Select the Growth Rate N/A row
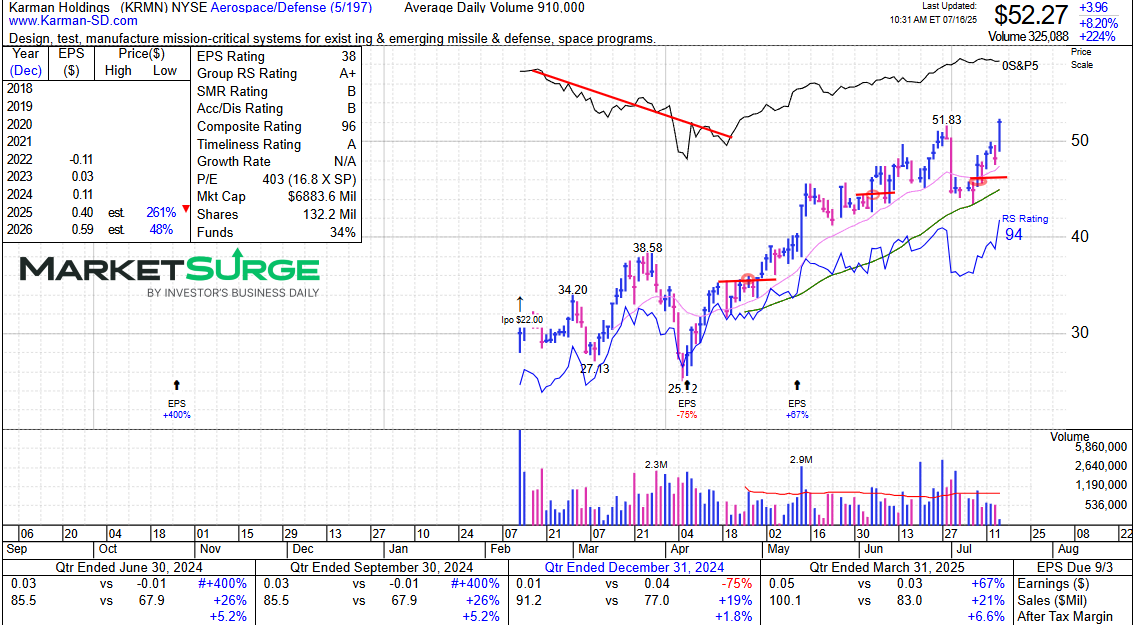Viewport: 1133px width, 625px height. point(277,162)
